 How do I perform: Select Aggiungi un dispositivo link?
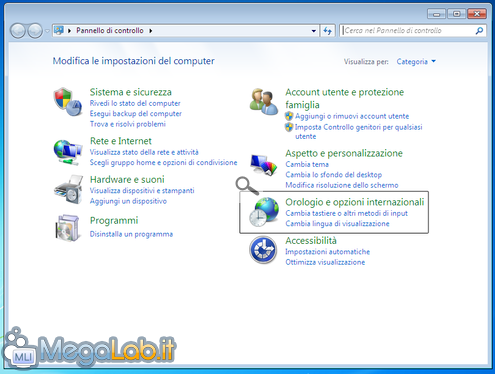click(x=128, y=201)
